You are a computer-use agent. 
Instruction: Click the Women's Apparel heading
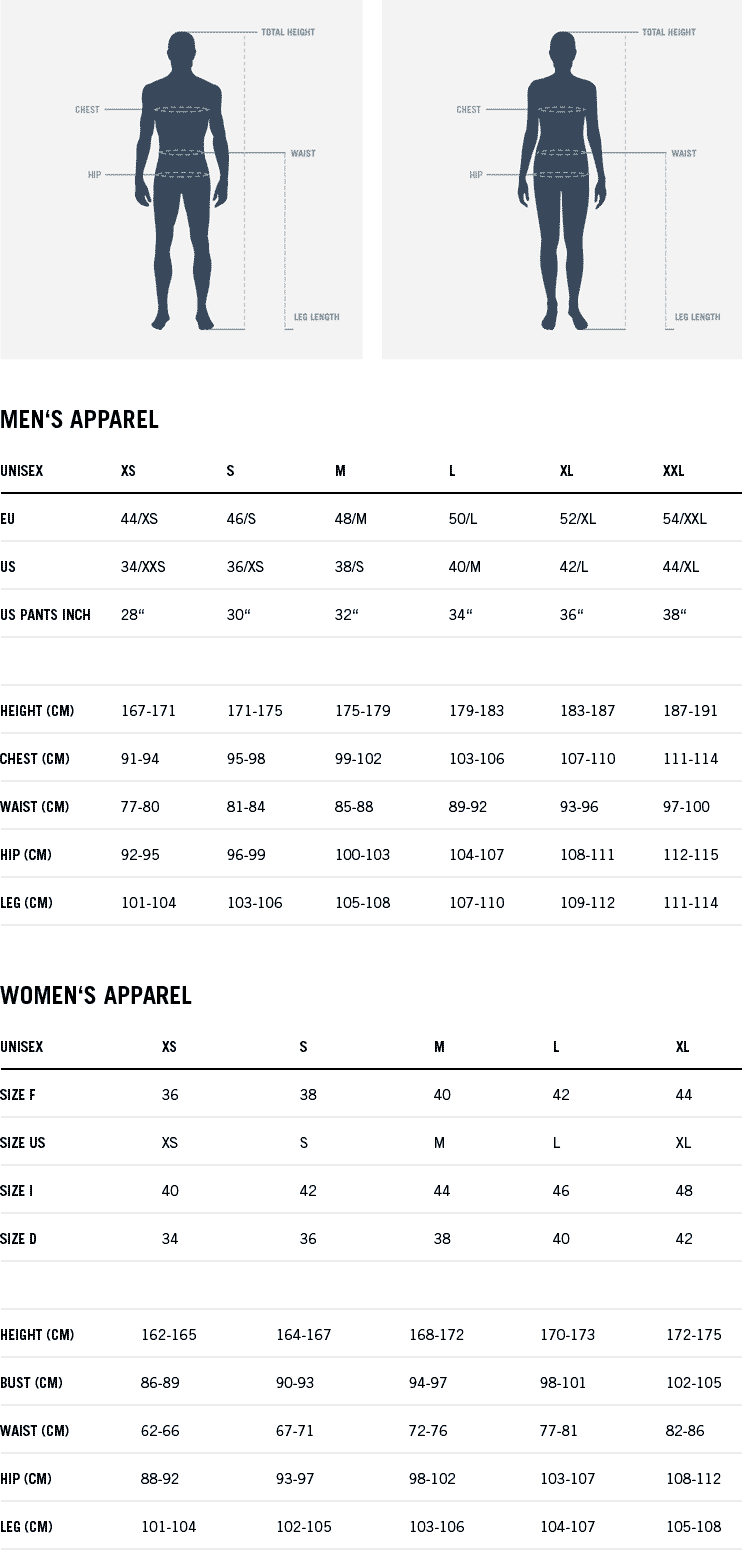[x=96, y=996]
